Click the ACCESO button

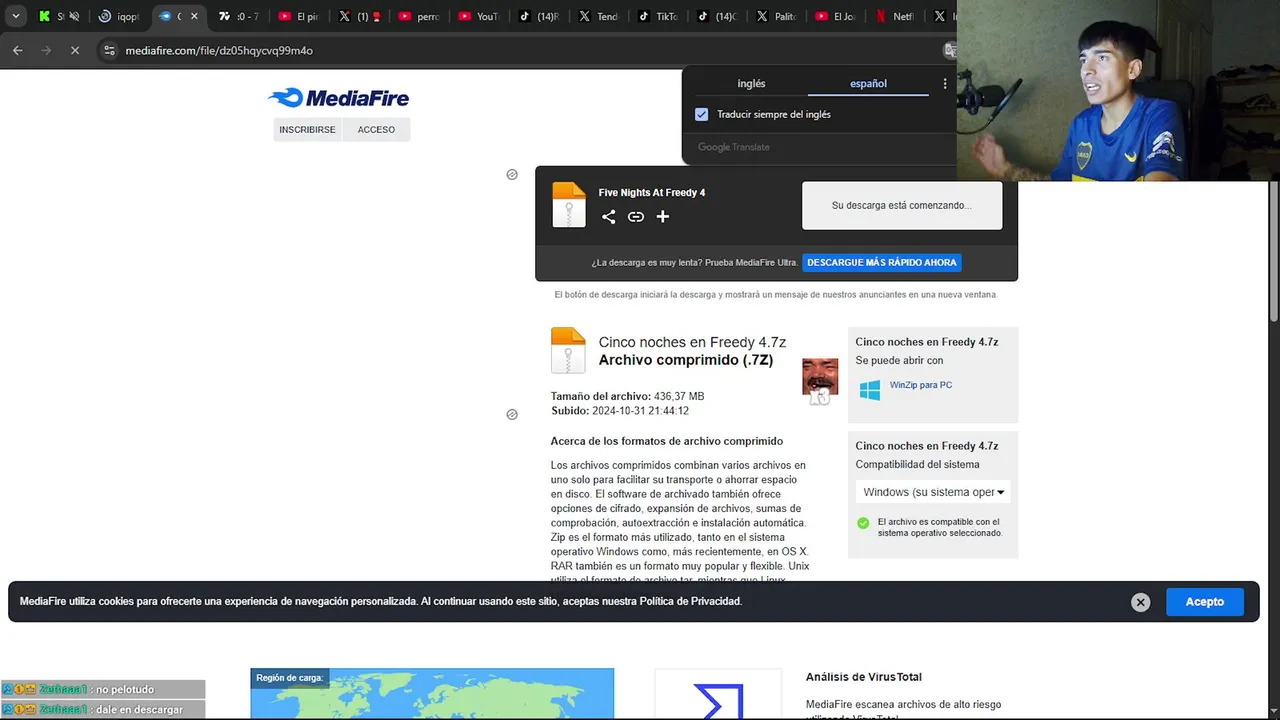(376, 130)
